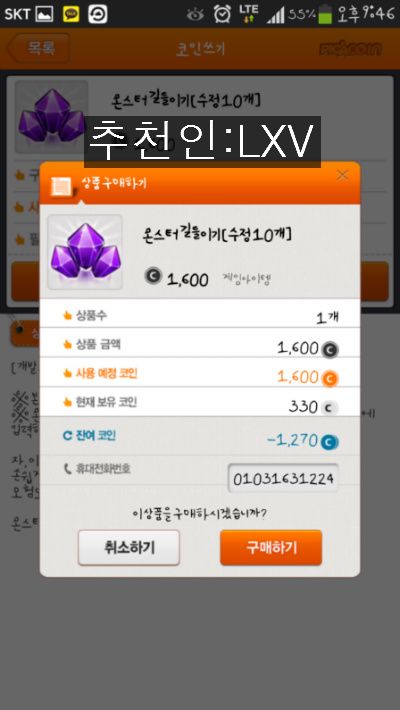Close the 상품구매하기 dialog with X
This screenshot has width=400, height=710.
point(342,175)
